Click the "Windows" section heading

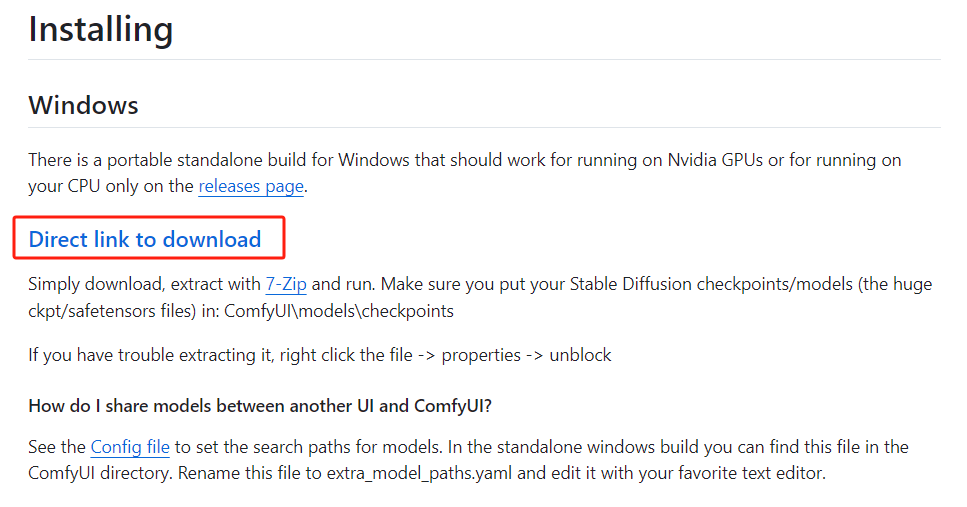(x=83, y=105)
